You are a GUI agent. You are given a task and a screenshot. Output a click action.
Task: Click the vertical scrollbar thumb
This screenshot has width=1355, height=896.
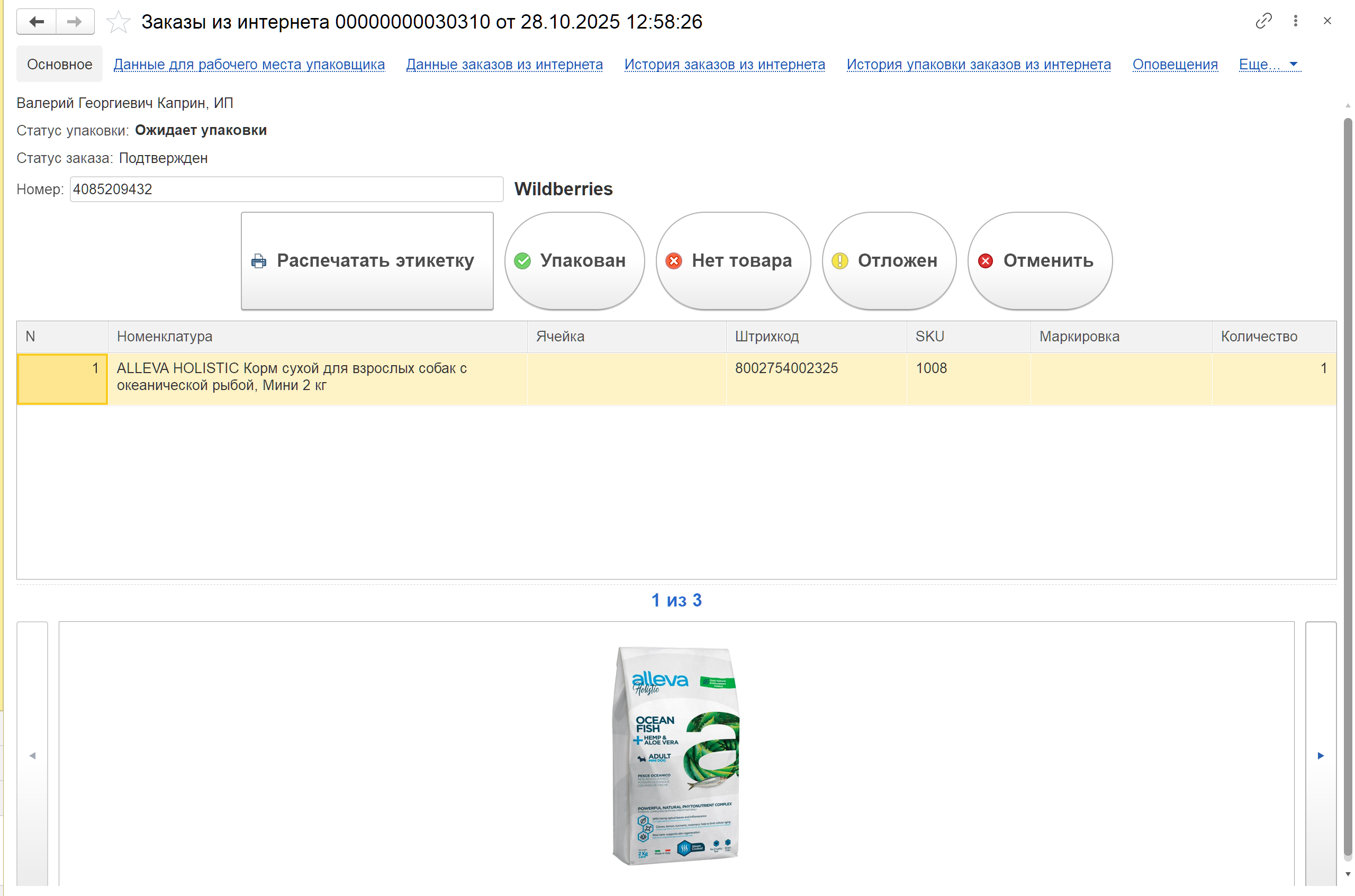tap(1348, 487)
